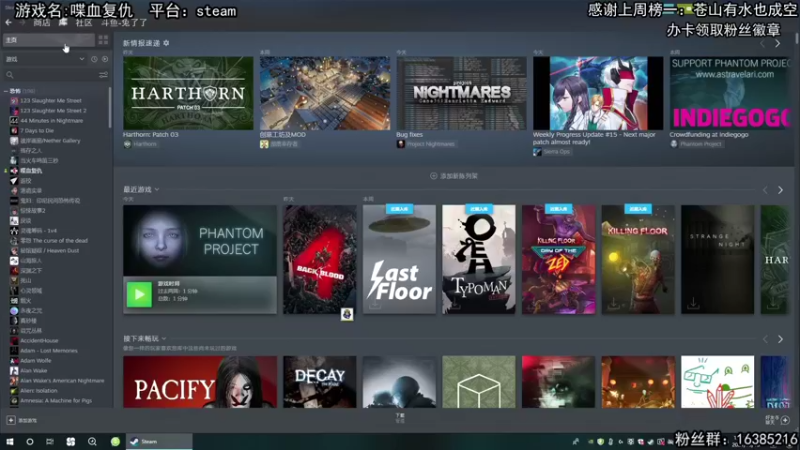The image size is (800, 450).
Task: Open Harthorn: Patch 03 news link
Action: point(151,135)
